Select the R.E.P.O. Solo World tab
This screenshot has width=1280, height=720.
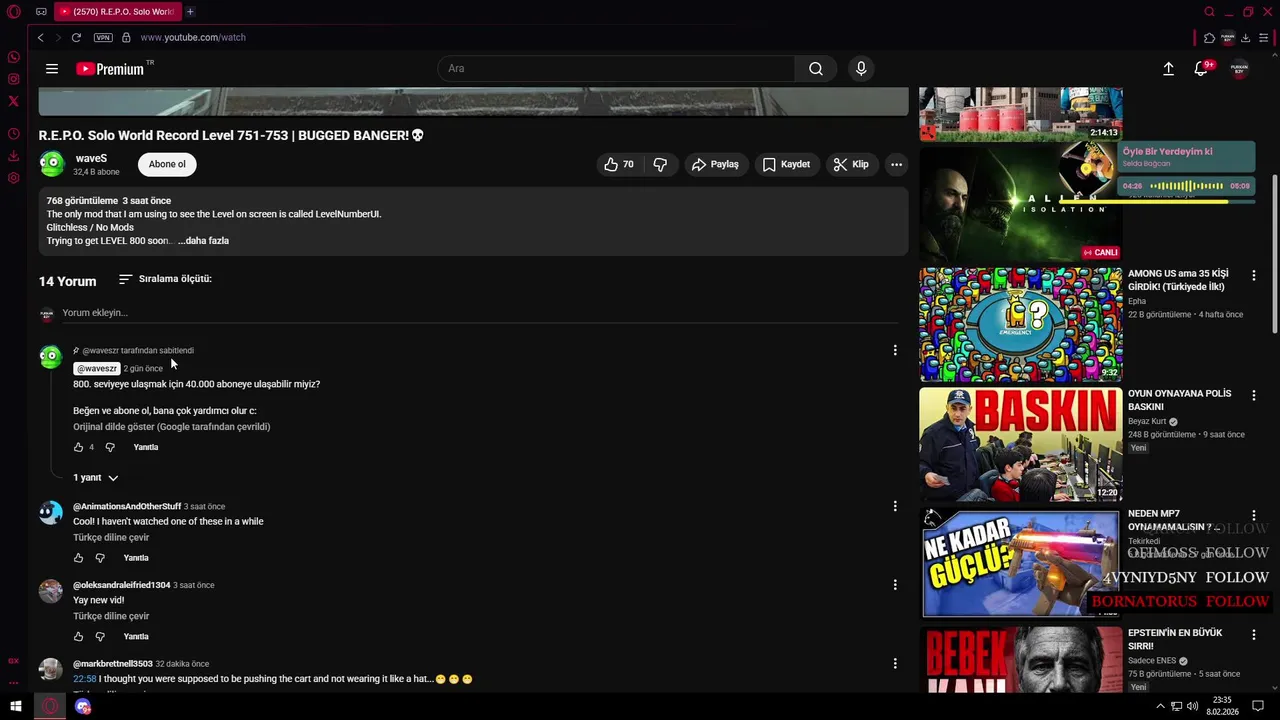click(x=117, y=12)
